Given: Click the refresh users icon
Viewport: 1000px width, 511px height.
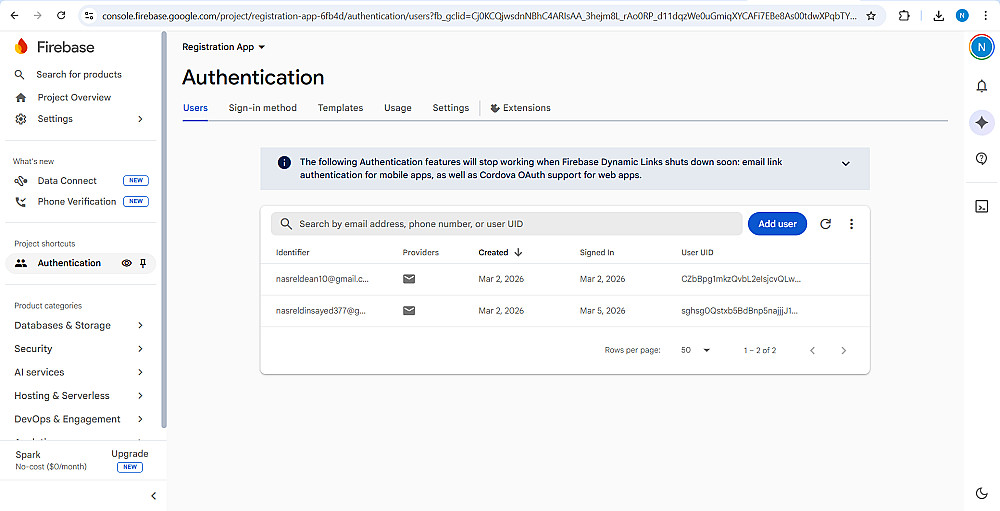Looking at the screenshot, I should click(x=825, y=224).
